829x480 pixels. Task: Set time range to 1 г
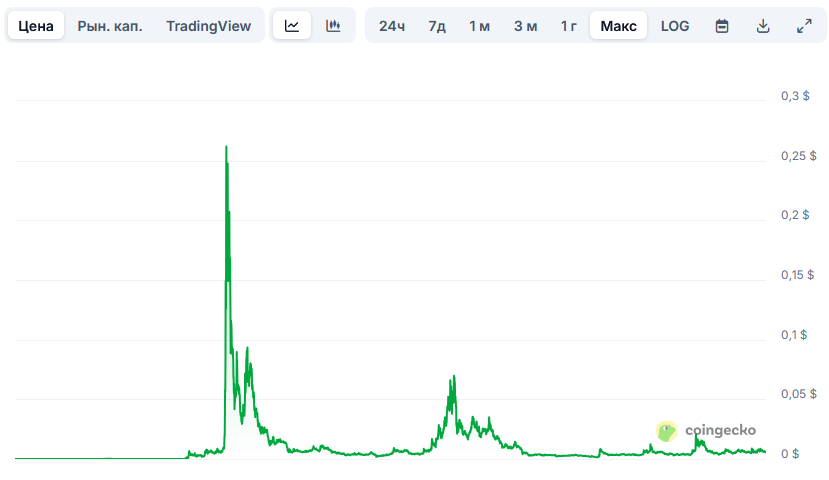pos(569,25)
